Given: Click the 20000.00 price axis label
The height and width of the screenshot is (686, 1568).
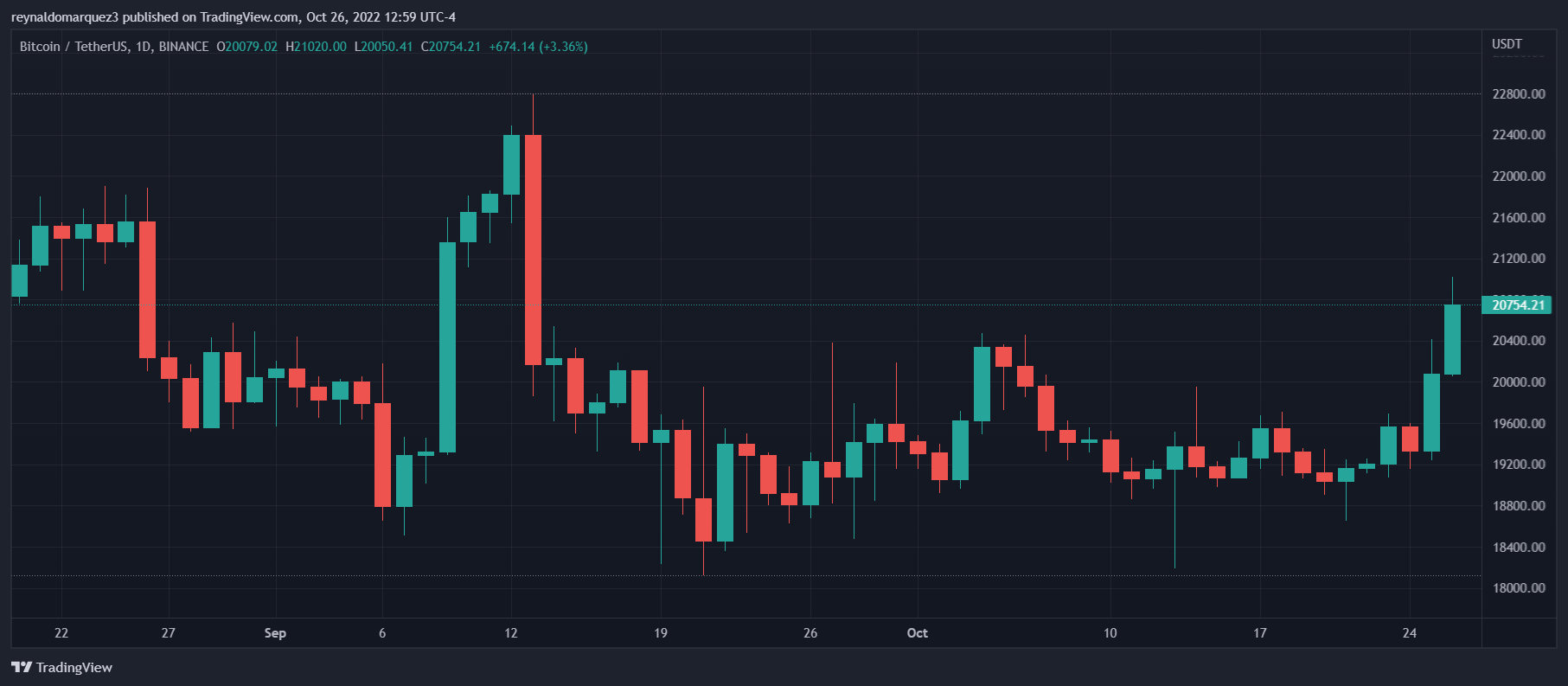Looking at the screenshot, I should point(1518,382).
